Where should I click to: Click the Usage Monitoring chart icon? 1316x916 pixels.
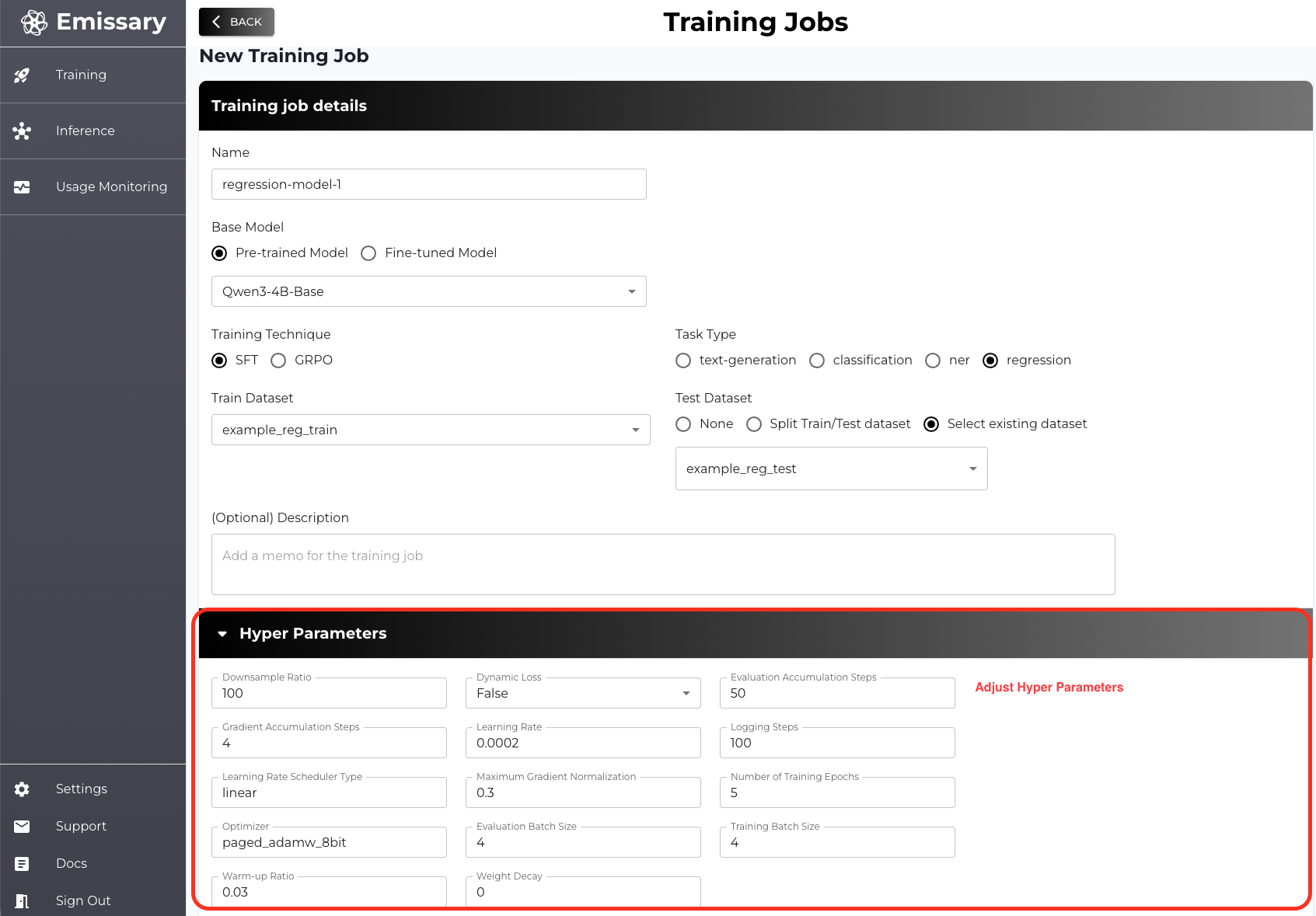coord(22,187)
